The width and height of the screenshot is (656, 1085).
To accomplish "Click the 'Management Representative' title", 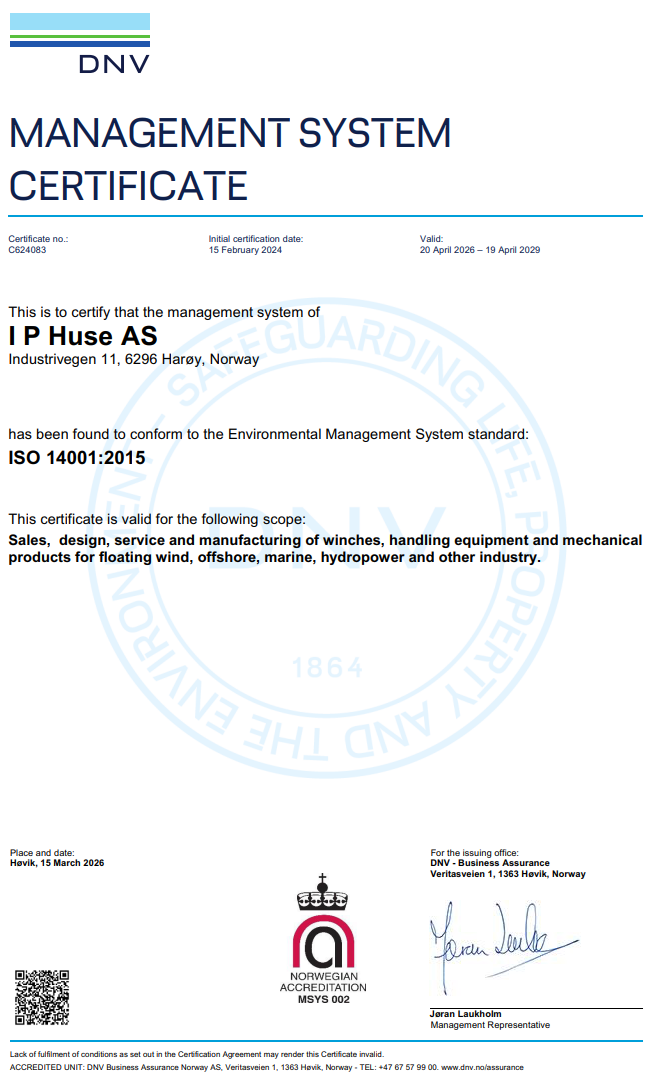I will tap(490, 1025).
